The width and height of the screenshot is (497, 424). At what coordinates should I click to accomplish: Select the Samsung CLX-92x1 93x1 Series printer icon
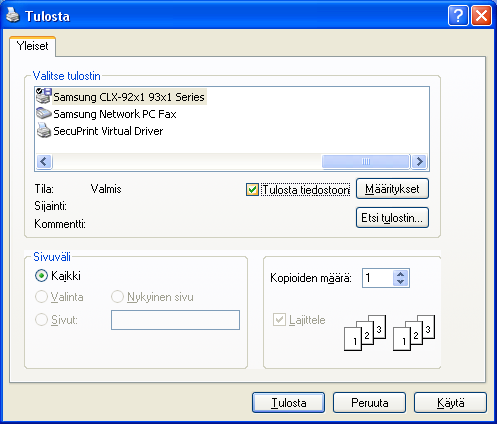[44, 96]
